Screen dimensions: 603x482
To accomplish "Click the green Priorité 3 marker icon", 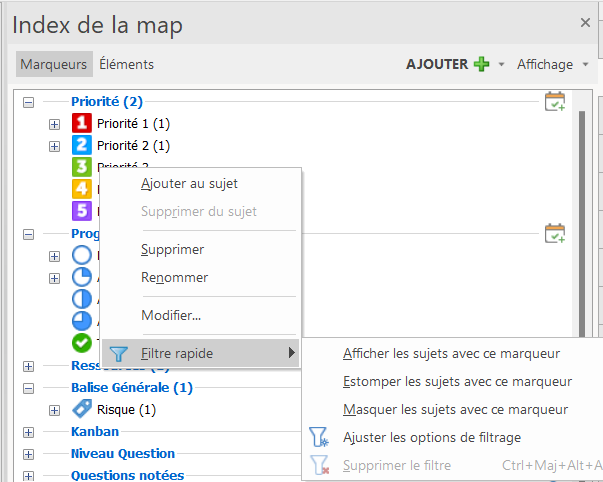I will (82, 167).
